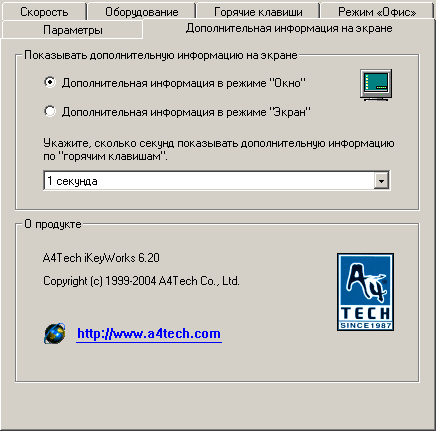Switch to the Режим «Офис» tab

point(377,12)
